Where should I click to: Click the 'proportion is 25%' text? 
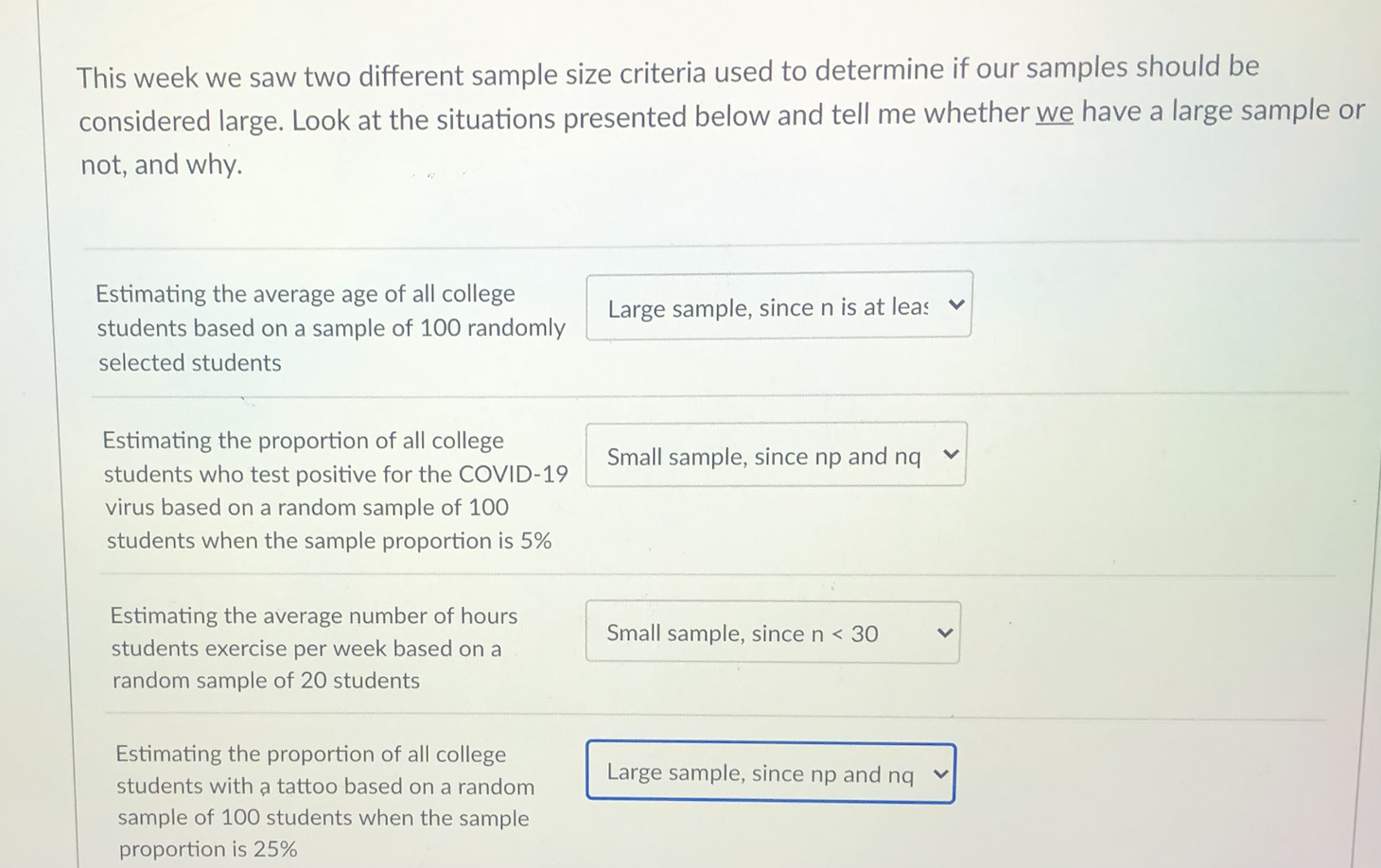coord(208,849)
